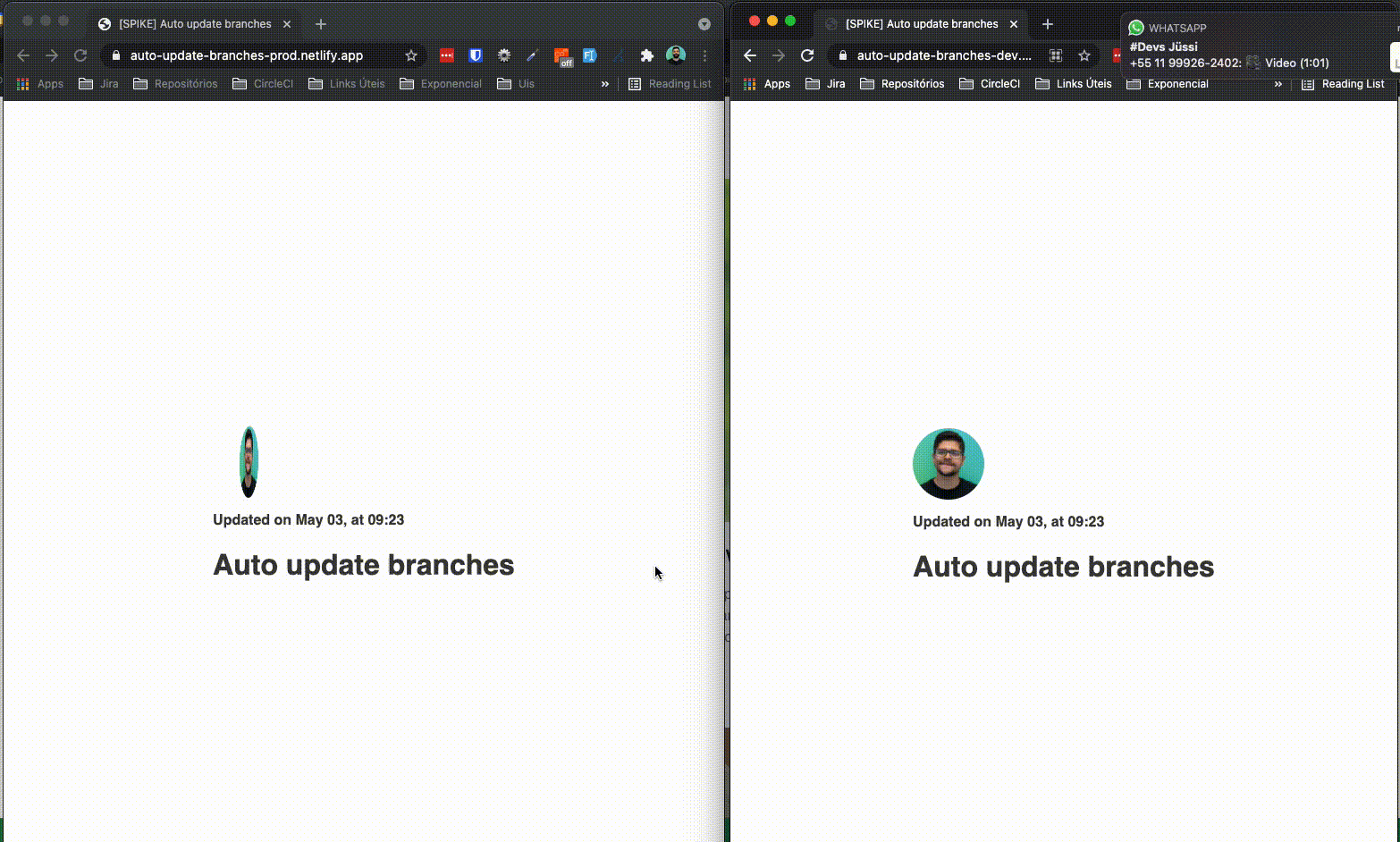Click the prod page's Auto update branches heading

click(x=364, y=565)
